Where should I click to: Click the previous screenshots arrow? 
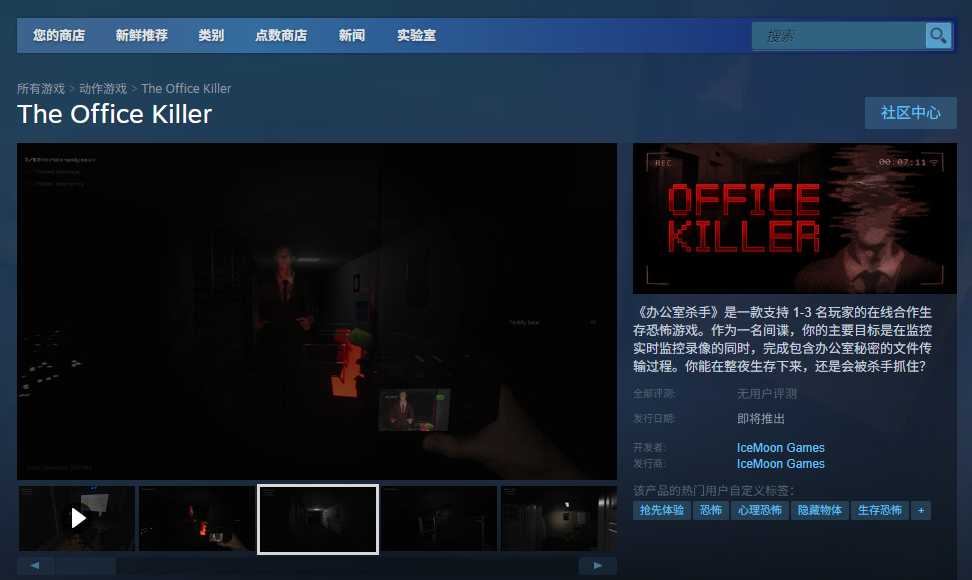point(34,565)
